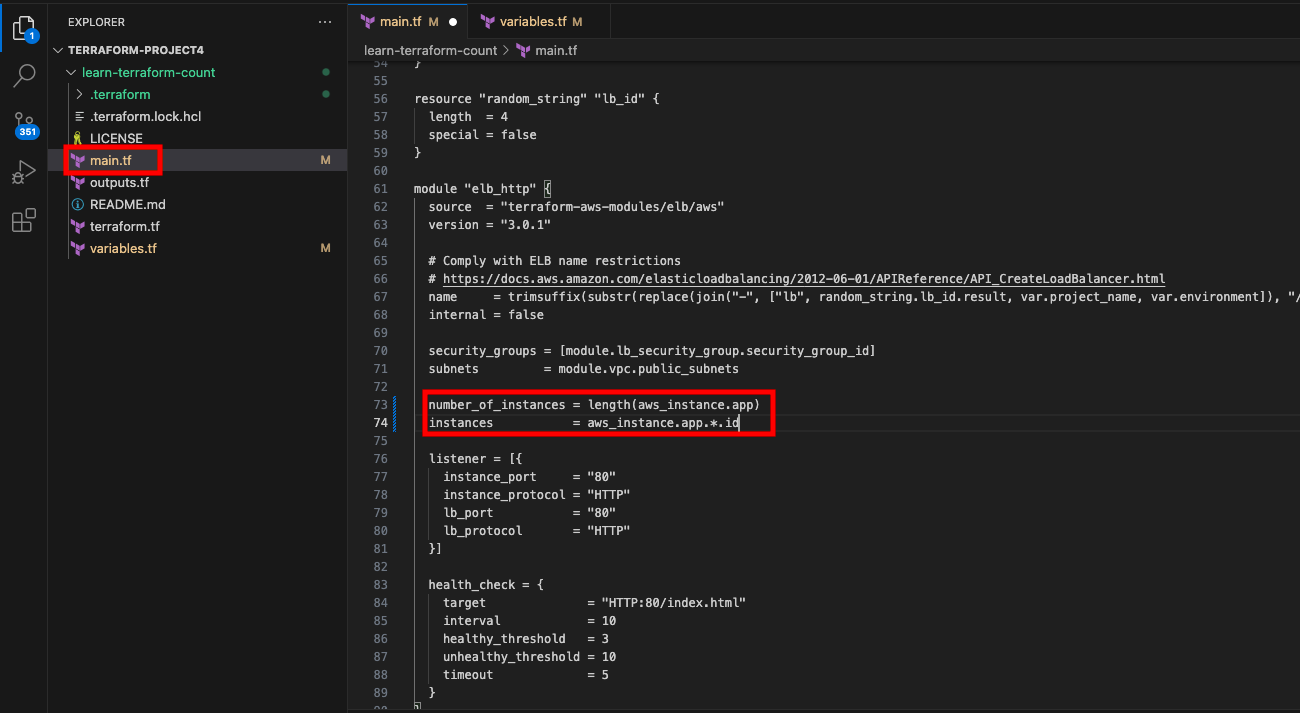Click the instance_port = "80" line
The height and width of the screenshot is (713, 1300).
(x=529, y=477)
